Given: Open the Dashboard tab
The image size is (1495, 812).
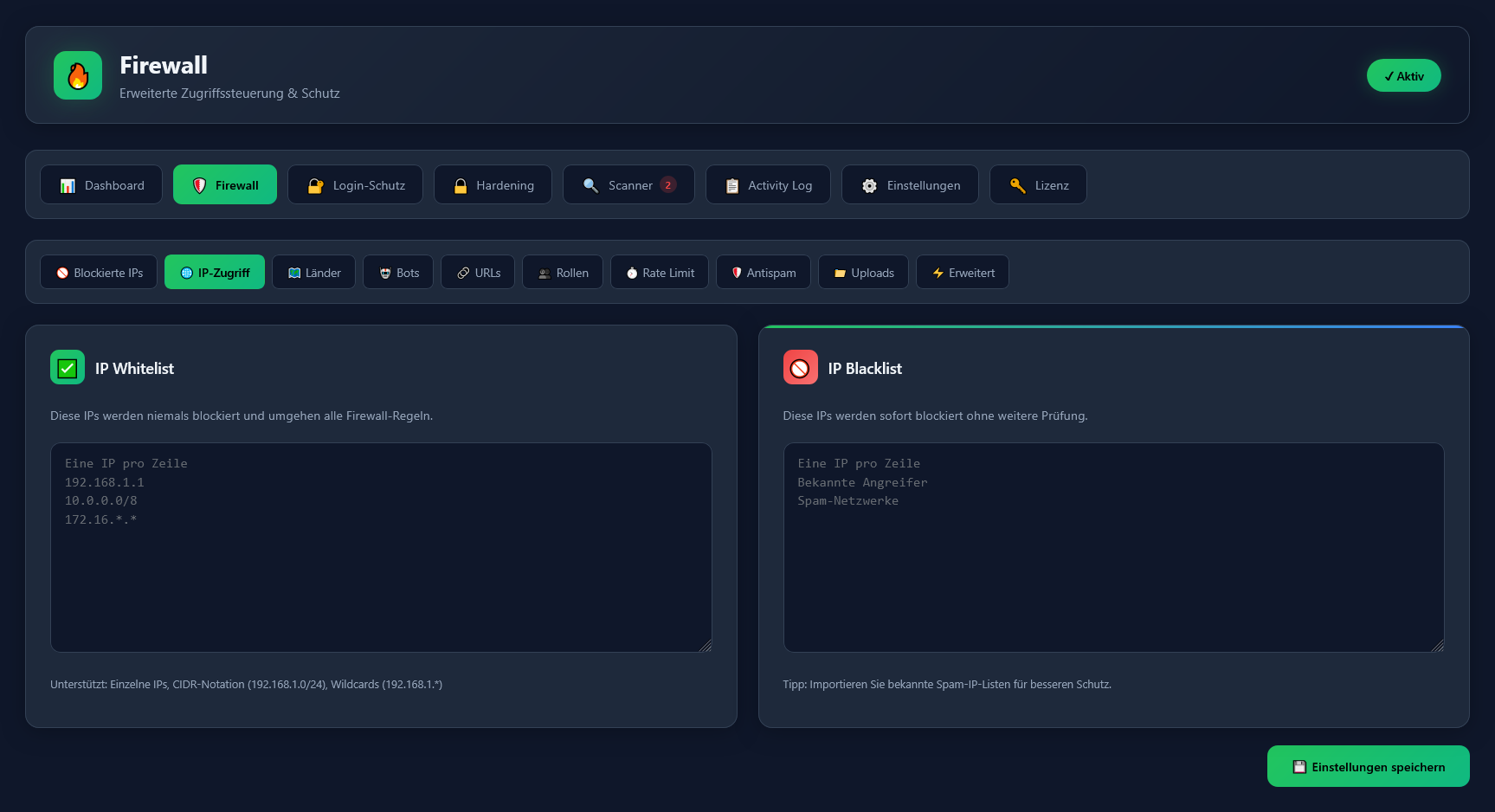Looking at the screenshot, I should (x=101, y=185).
